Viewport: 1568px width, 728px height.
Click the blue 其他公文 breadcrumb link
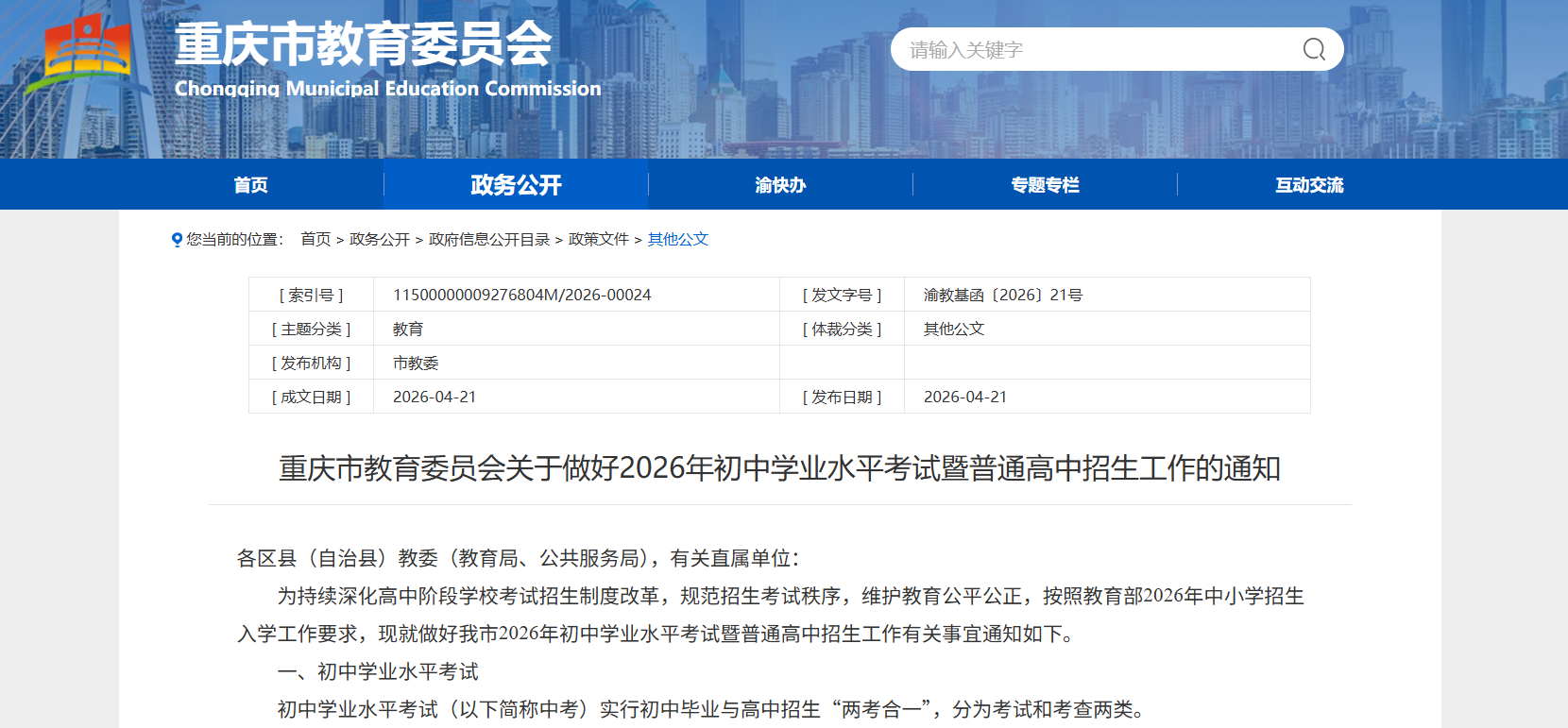pyautogui.click(x=678, y=240)
